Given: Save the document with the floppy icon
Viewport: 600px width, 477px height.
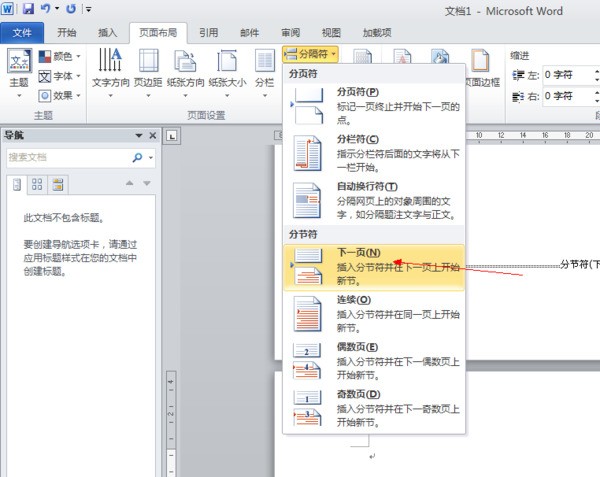Looking at the screenshot, I should click(28, 8).
